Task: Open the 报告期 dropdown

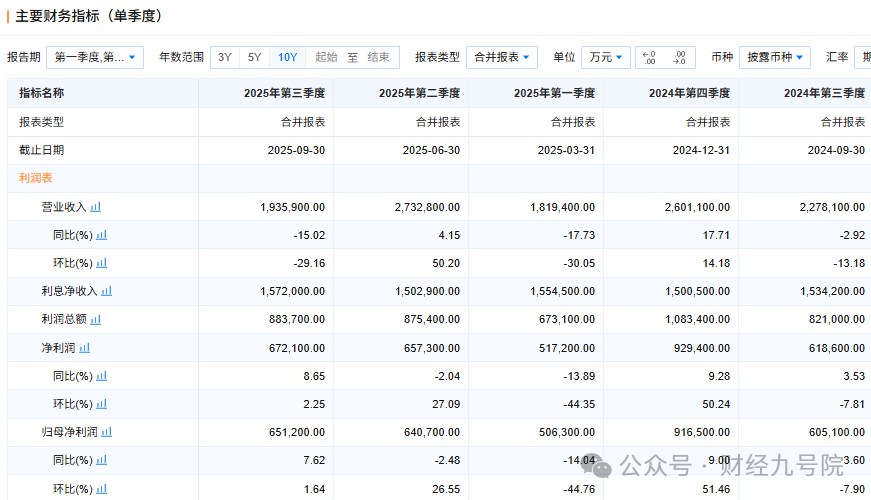Action: coord(96,58)
